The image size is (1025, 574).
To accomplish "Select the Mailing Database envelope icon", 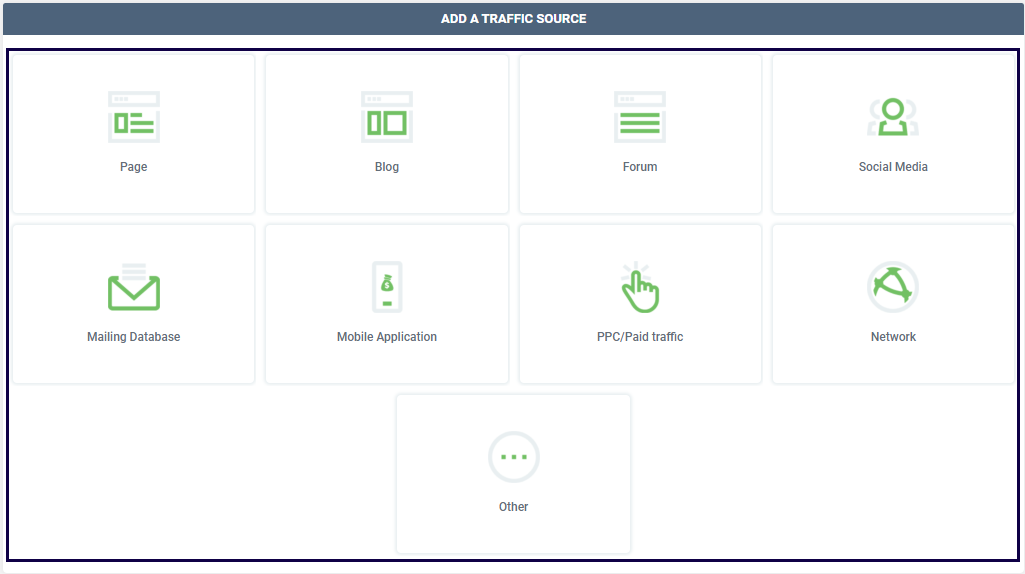I will [x=133, y=288].
